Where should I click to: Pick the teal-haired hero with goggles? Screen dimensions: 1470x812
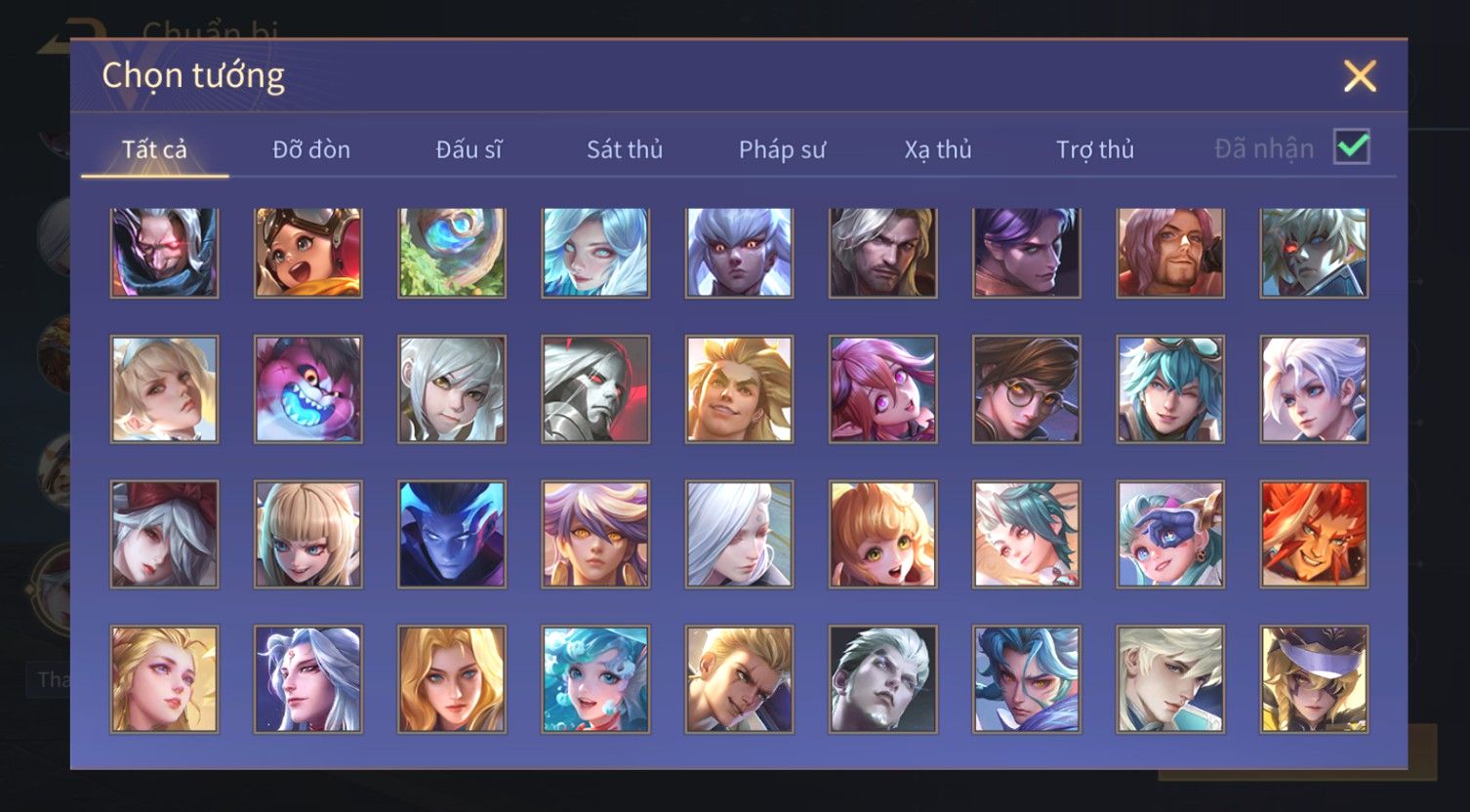(1170, 389)
